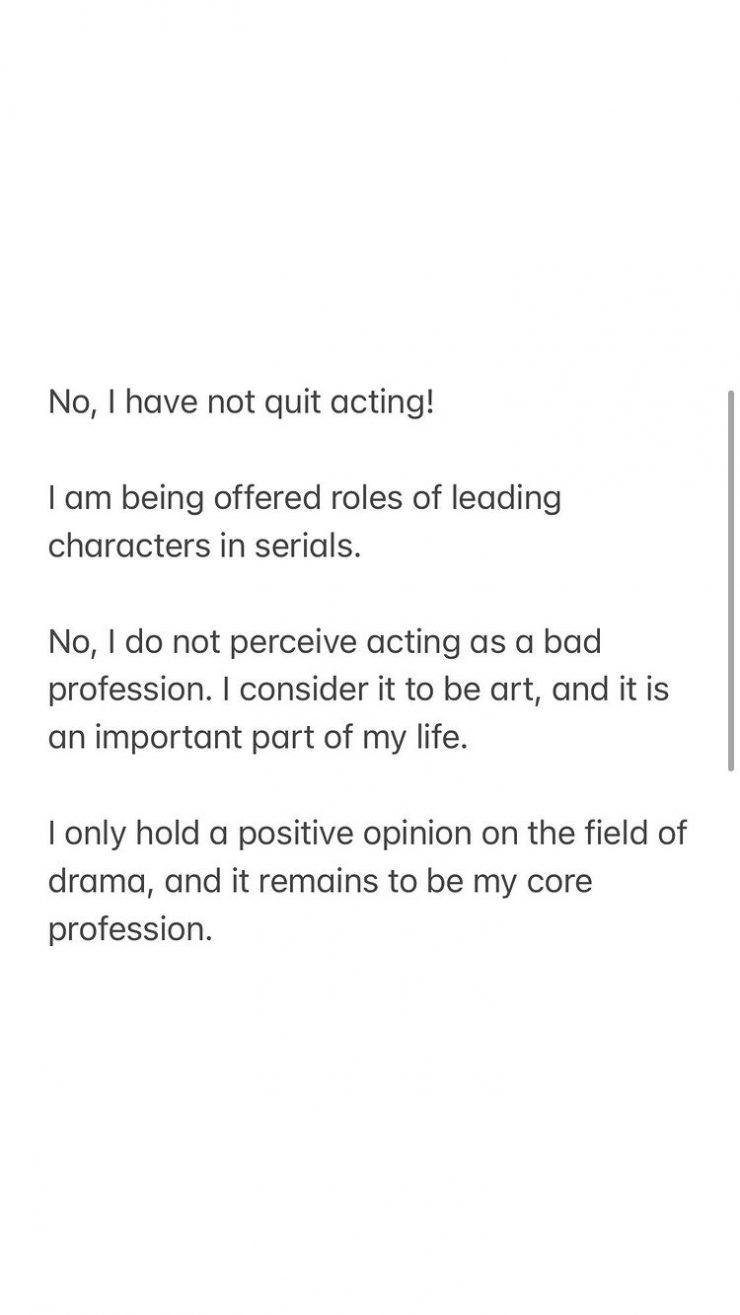
Task: Tap the line 'characters in serials.'
Action: 204,546
